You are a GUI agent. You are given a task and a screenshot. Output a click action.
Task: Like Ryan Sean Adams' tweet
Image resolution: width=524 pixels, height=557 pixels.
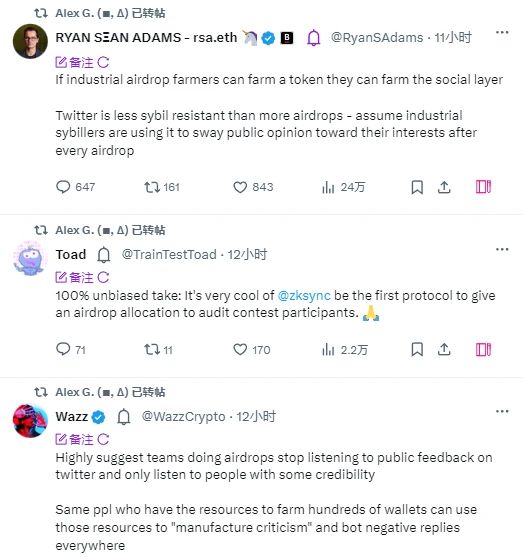(x=253, y=187)
